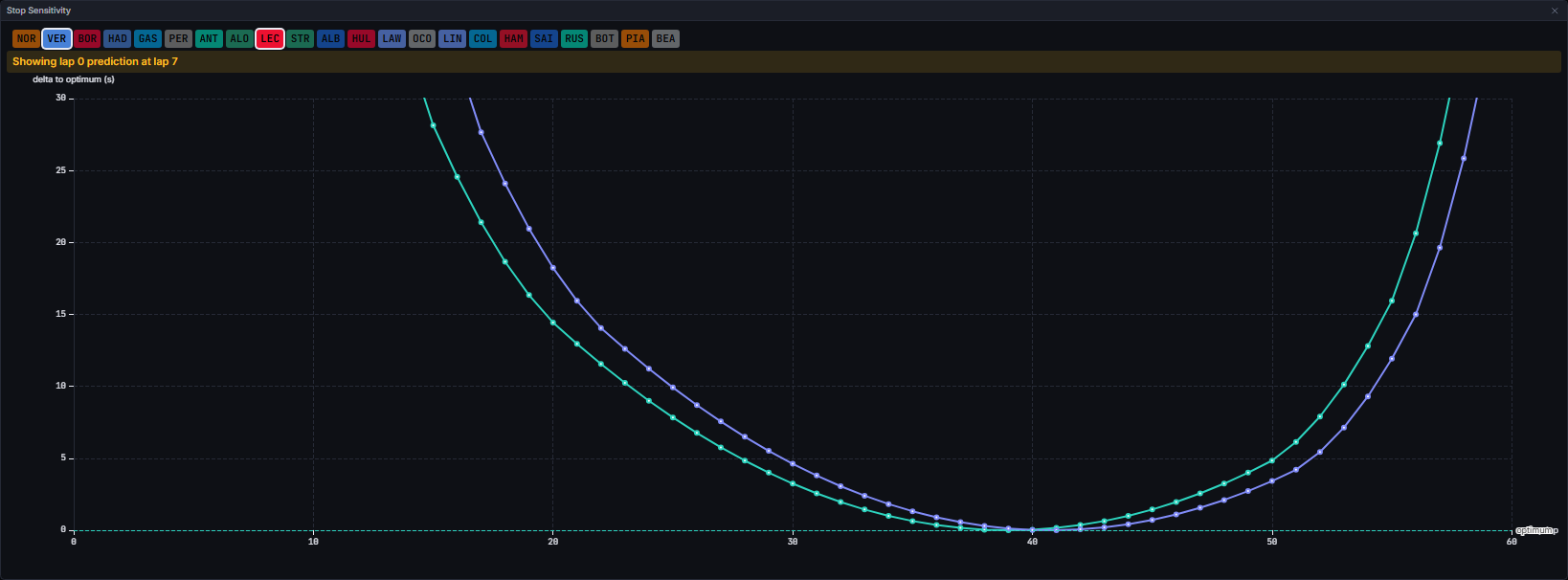The image size is (1568, 580).
Task: Toggle the PER driver chip
Action: 178,39
